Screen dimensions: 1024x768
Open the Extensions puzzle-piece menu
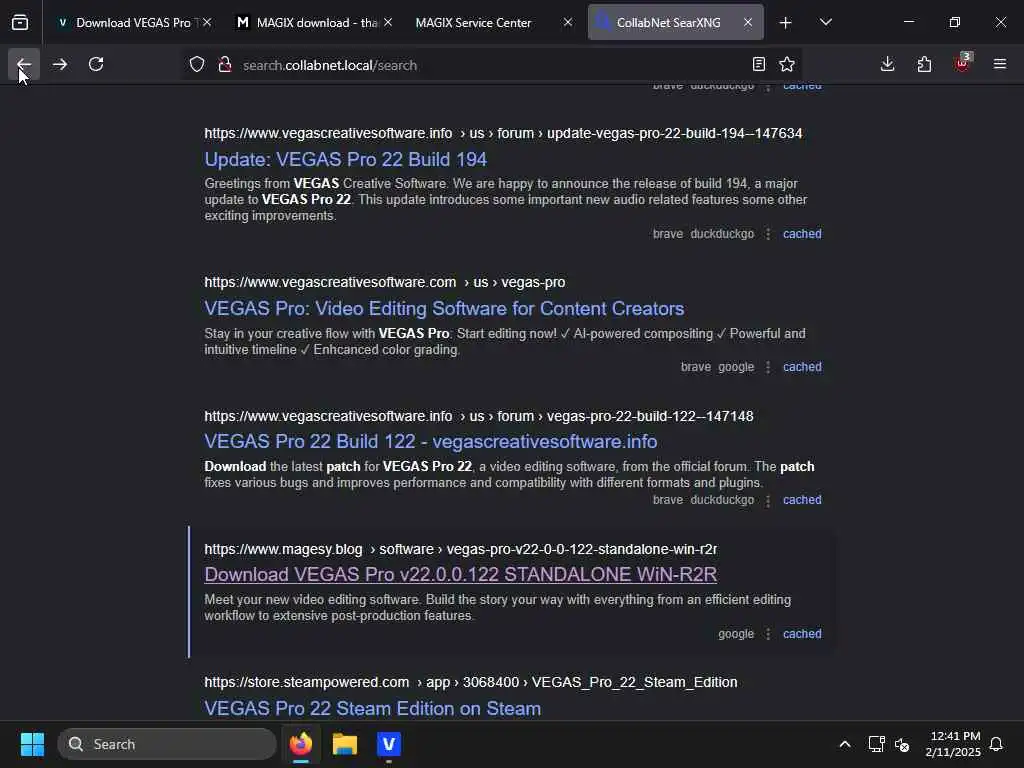click(924, 64)
